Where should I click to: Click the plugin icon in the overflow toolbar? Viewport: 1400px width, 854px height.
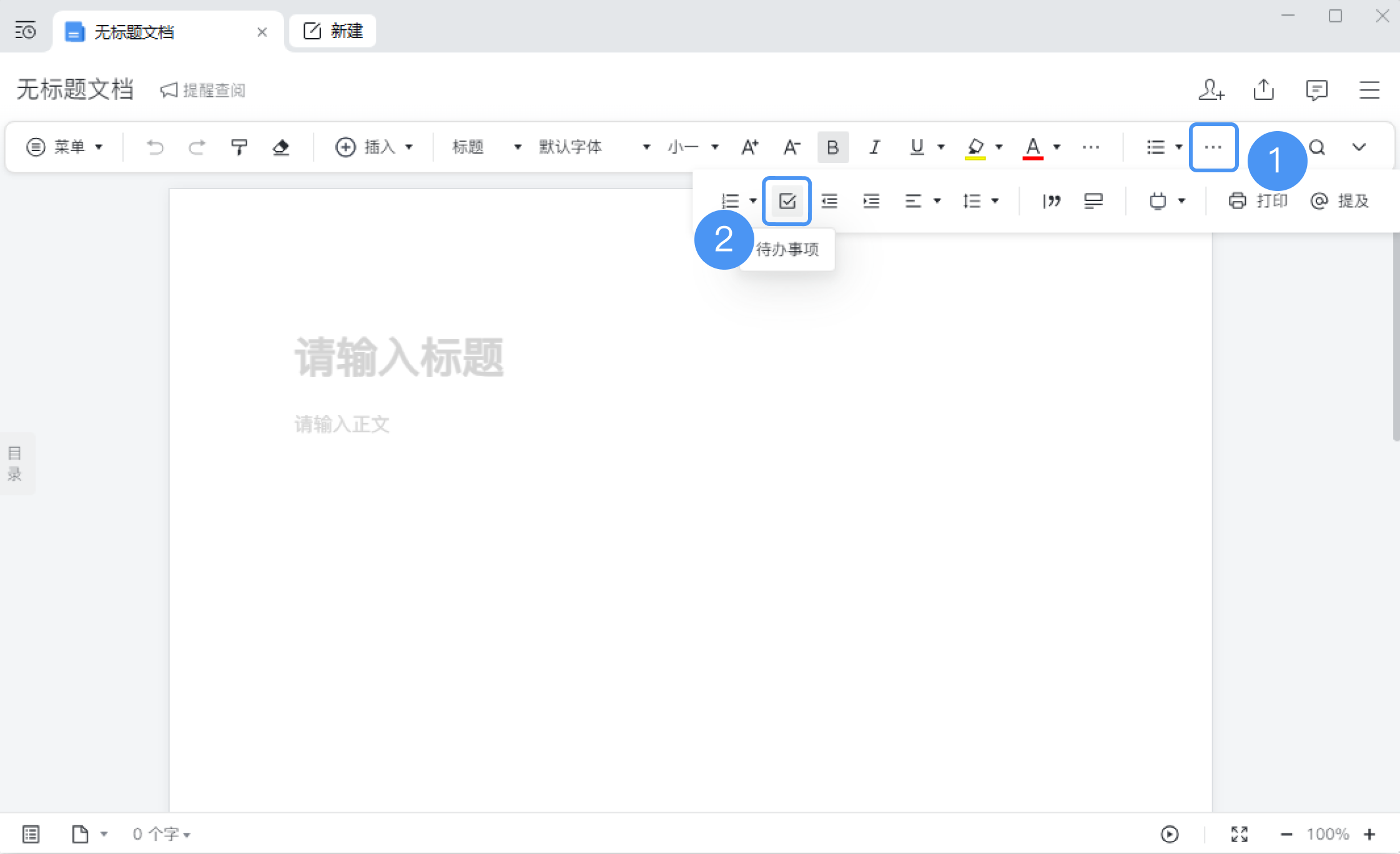coord(1158,201)
